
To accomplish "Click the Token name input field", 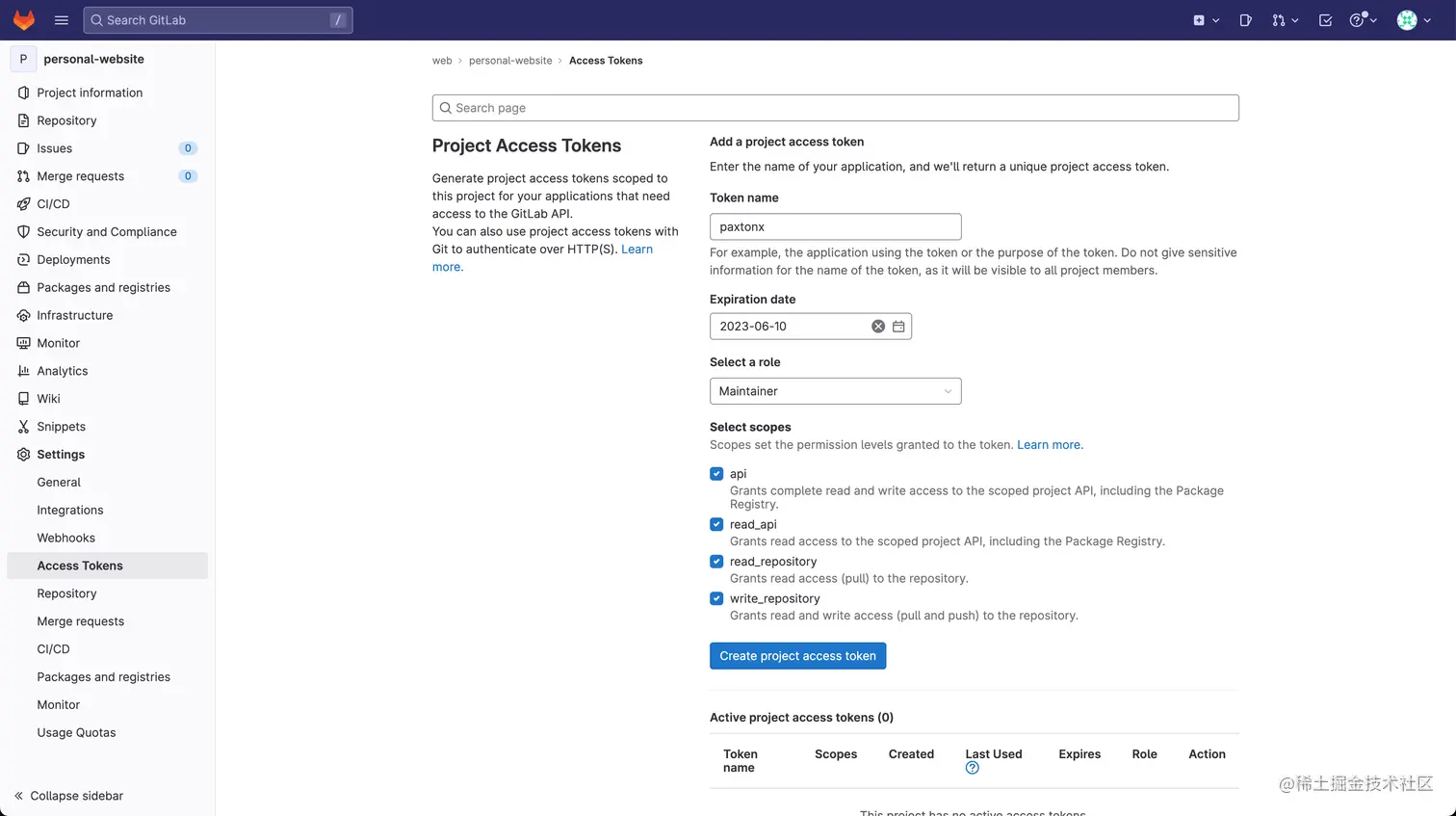I will tap(835, 227).
